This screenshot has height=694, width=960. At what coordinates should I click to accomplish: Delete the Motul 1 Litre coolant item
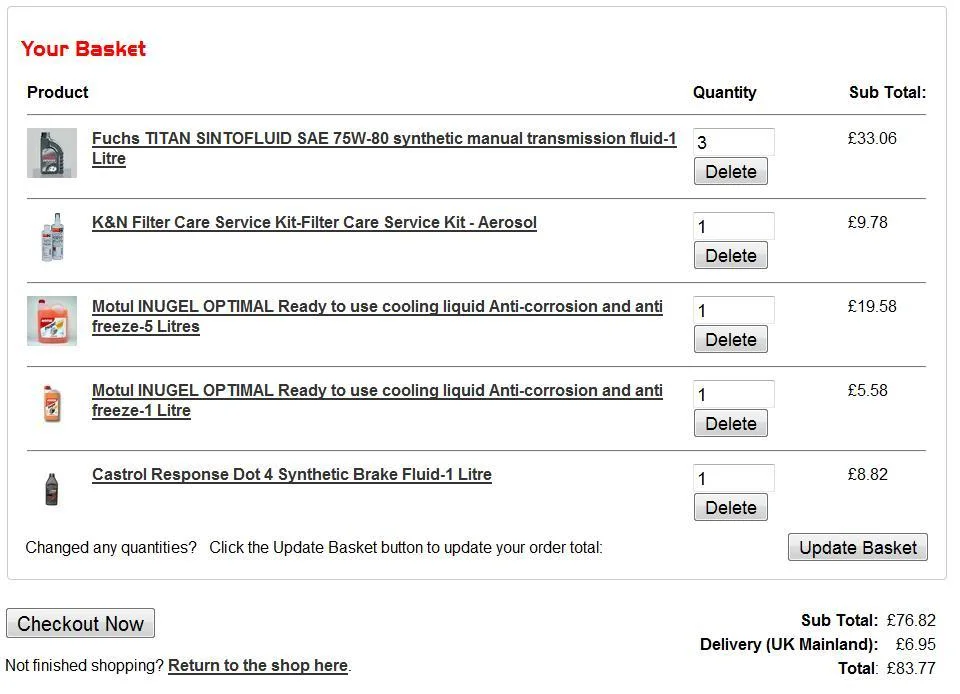coord(730,423)
